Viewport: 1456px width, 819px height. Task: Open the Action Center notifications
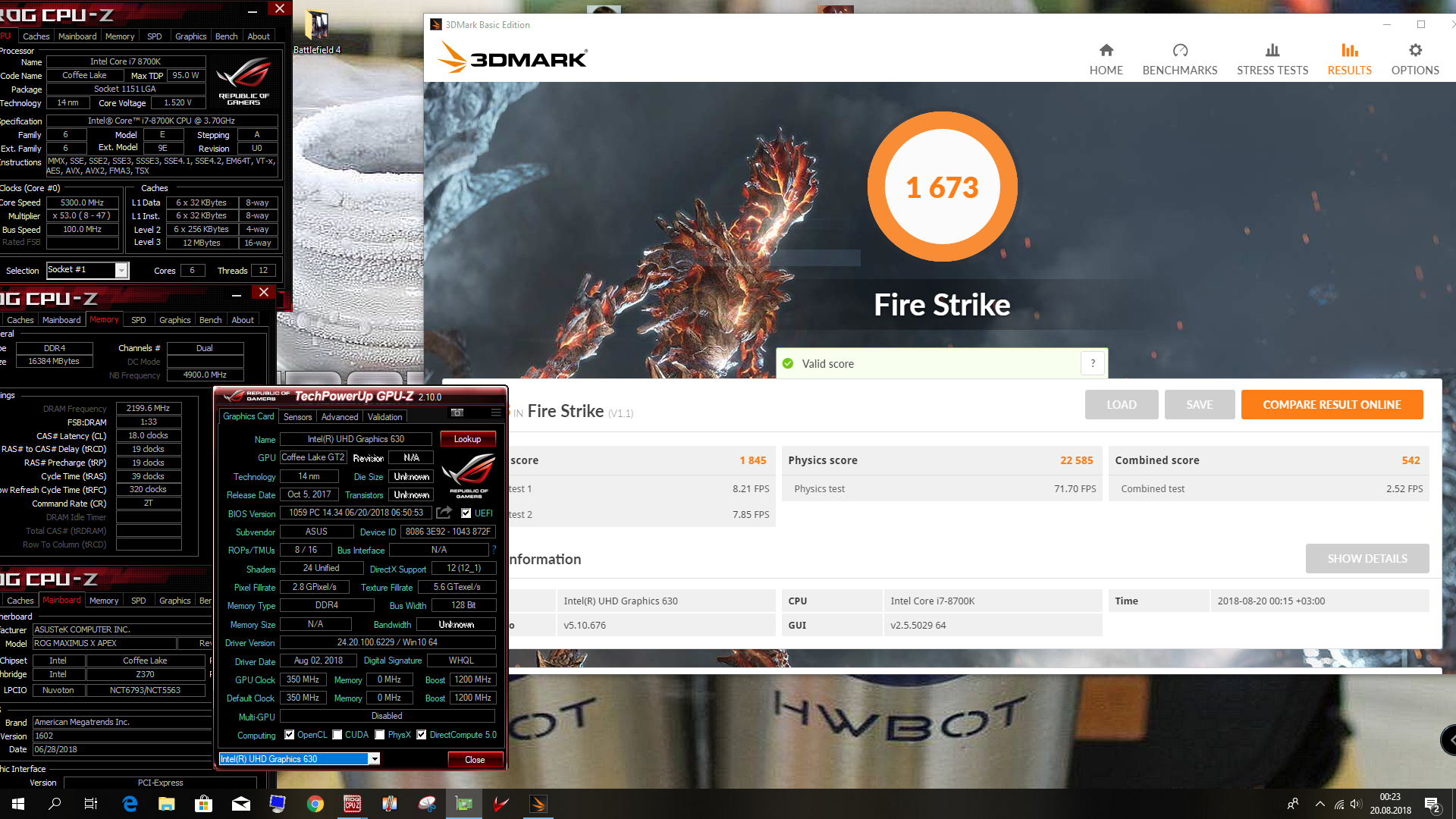coord(1432,804)
